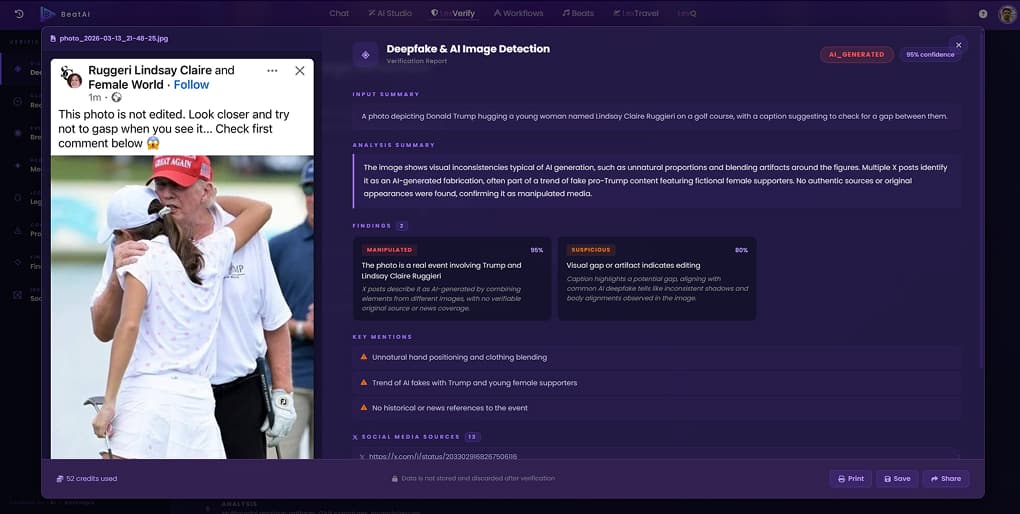Click the BeatAI logo icon
The width and height of the screenshot is (1020, 514).
pyautogui.click(x=47, y=13)
